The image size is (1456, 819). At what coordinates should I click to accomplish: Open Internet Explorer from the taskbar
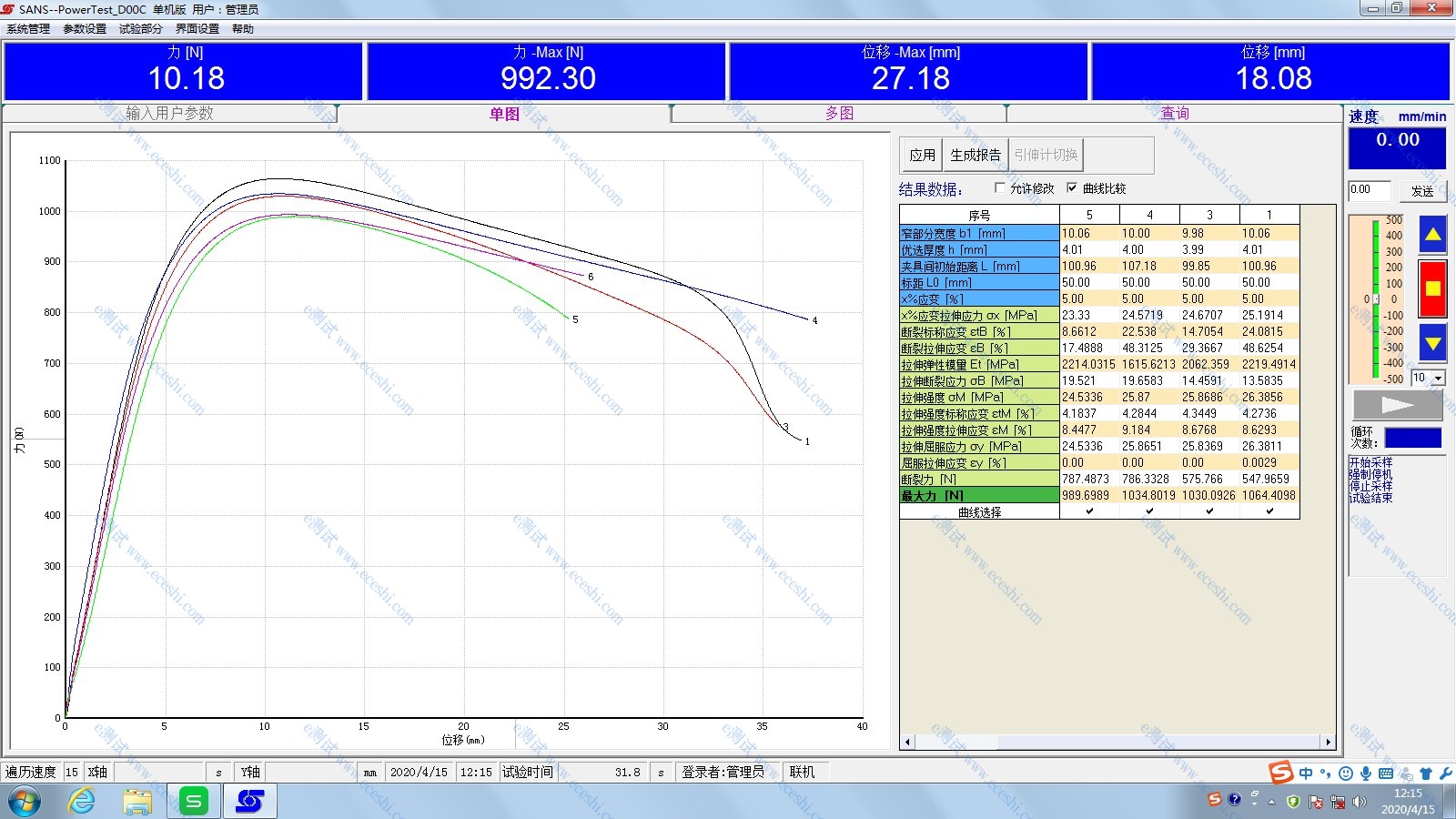click(82, 801)
